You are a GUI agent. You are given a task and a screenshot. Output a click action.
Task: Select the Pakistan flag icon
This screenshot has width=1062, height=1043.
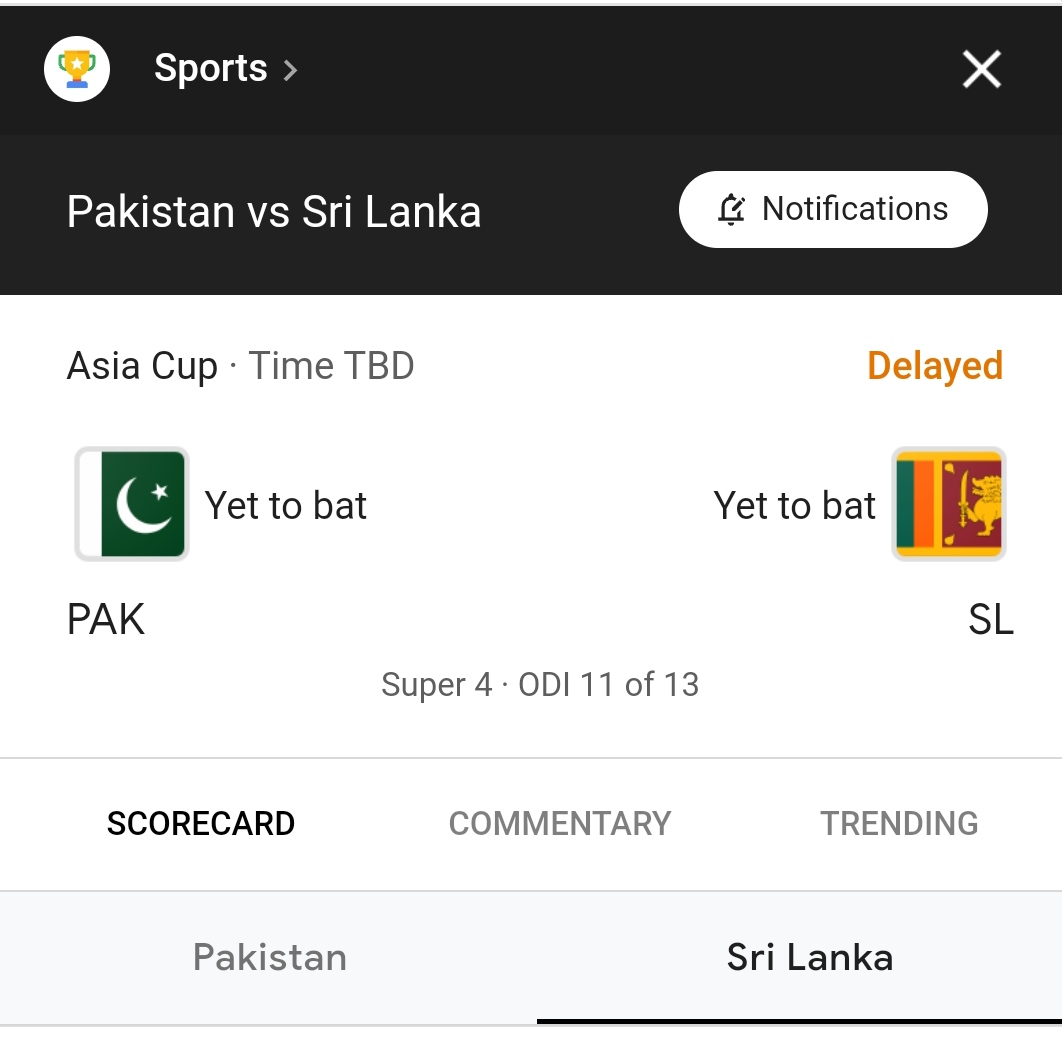tap(131, 504)
